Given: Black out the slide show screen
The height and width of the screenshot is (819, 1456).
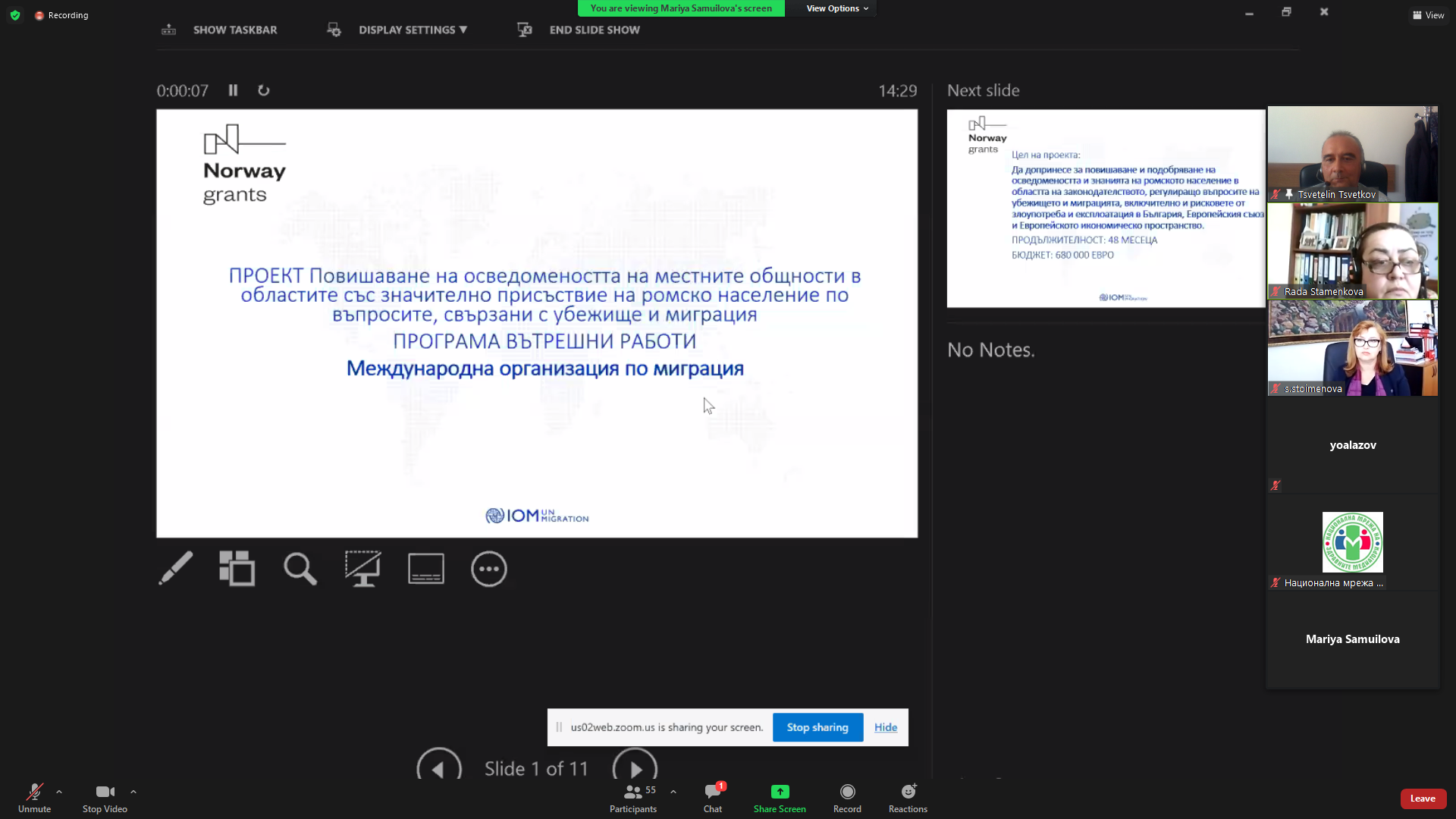Looking at the screenshot, I should (363, 569).
